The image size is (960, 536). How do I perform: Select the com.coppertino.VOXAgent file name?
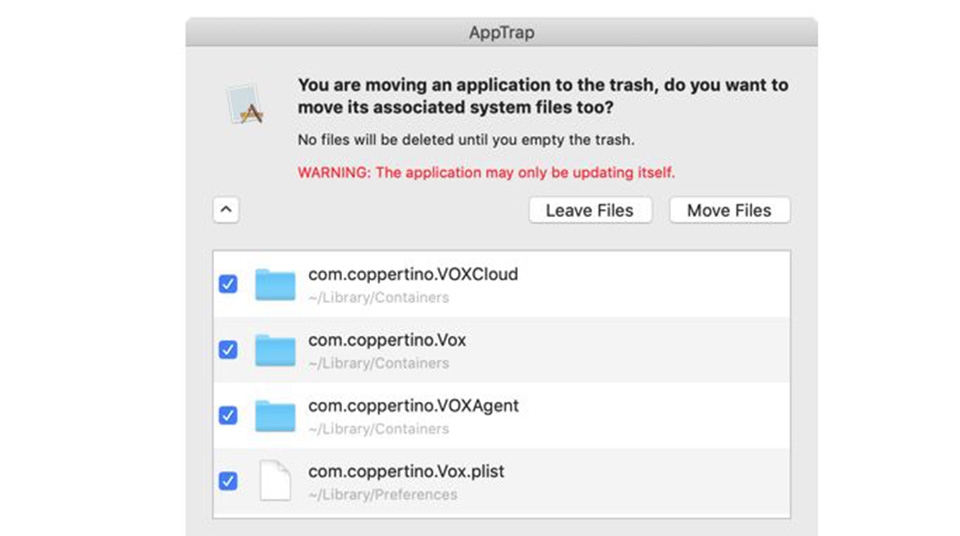(413, 406)
